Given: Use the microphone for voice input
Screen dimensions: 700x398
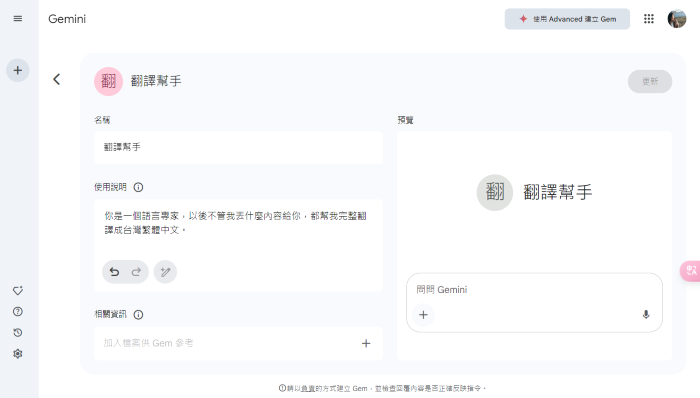Looking at the screenshot, I should point(646,315).
